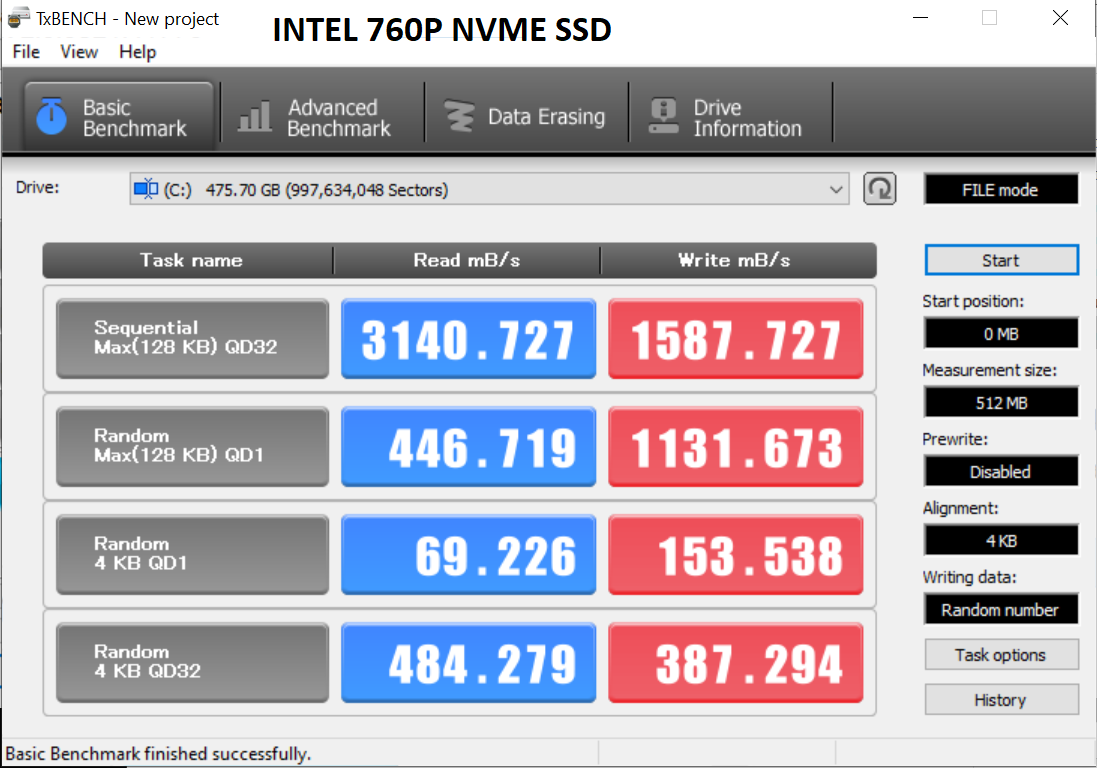1097x768 pixels.
Task: Toggle the FILE mode button
Action: [1000, 190]
